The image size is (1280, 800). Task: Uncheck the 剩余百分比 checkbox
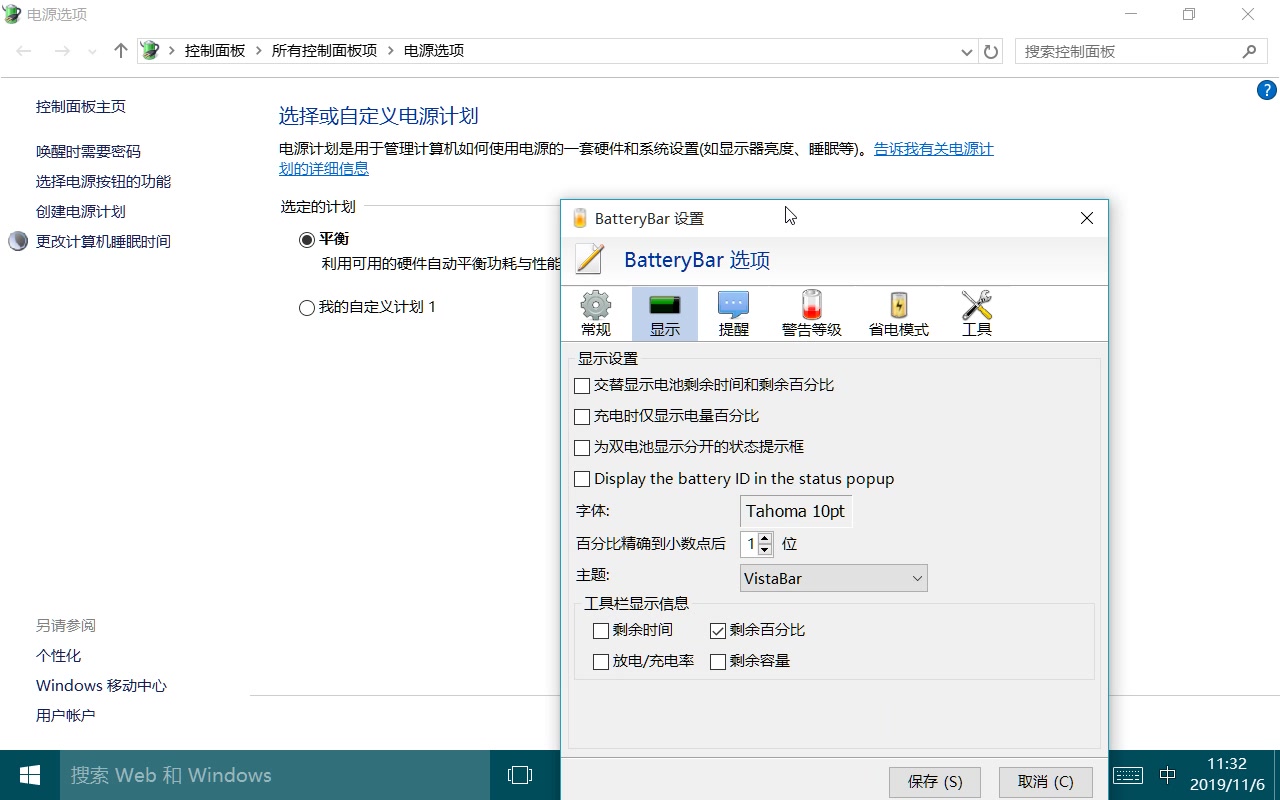pos(718,630)
